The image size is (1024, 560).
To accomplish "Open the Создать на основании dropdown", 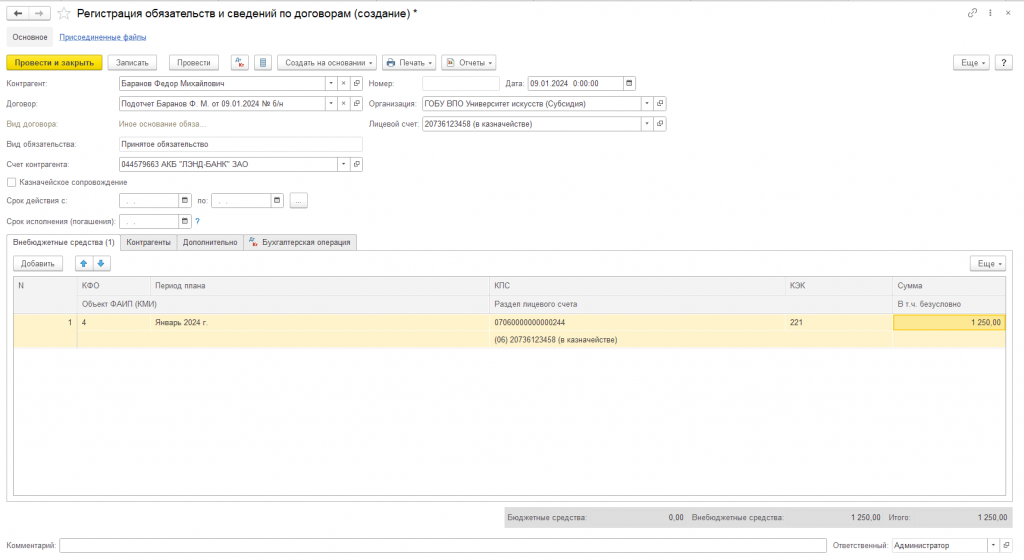I will [x=327, y=63].
